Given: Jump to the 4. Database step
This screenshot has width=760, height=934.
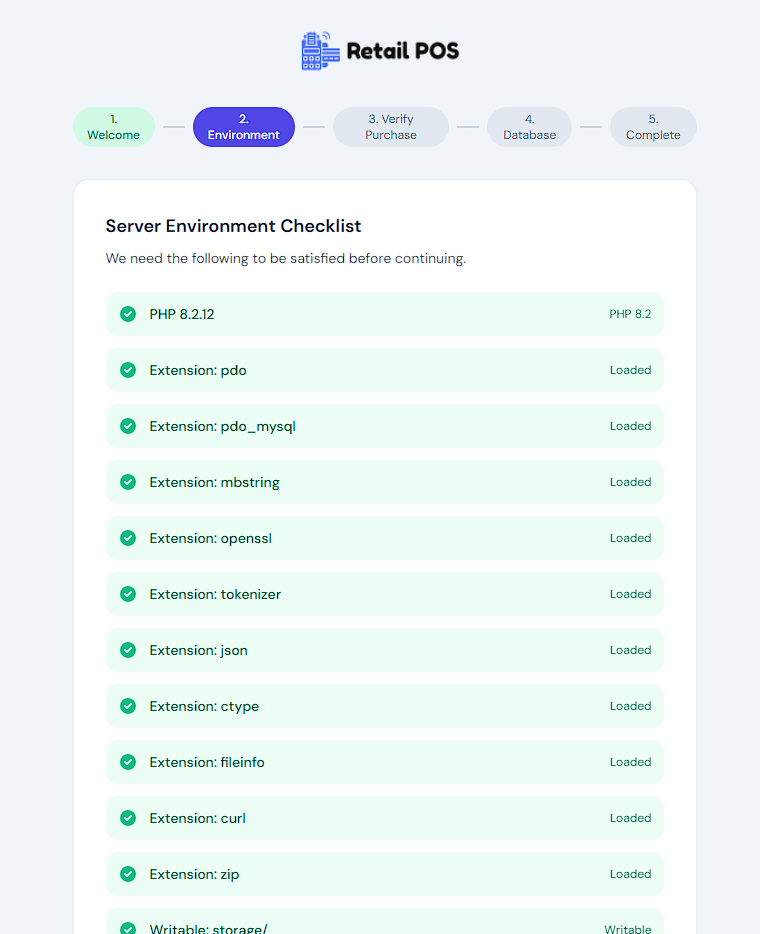Looking at the screenshot, I should tap(529, 127).
